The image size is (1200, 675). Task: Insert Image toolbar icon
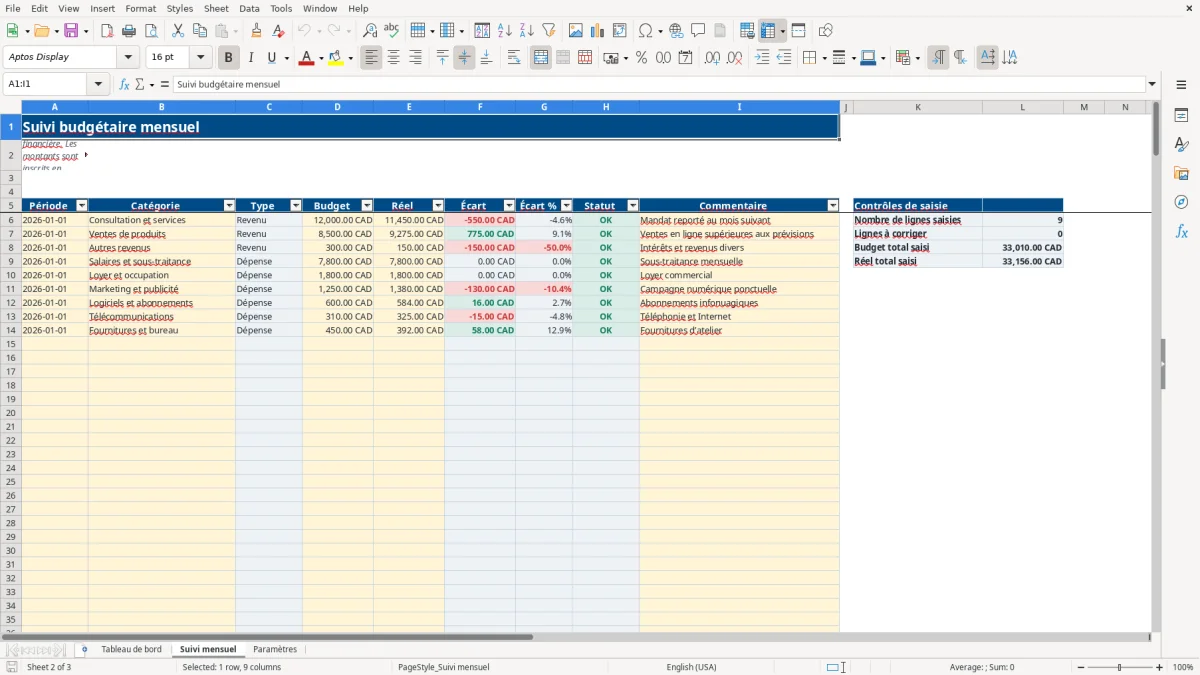coord(575,31)
